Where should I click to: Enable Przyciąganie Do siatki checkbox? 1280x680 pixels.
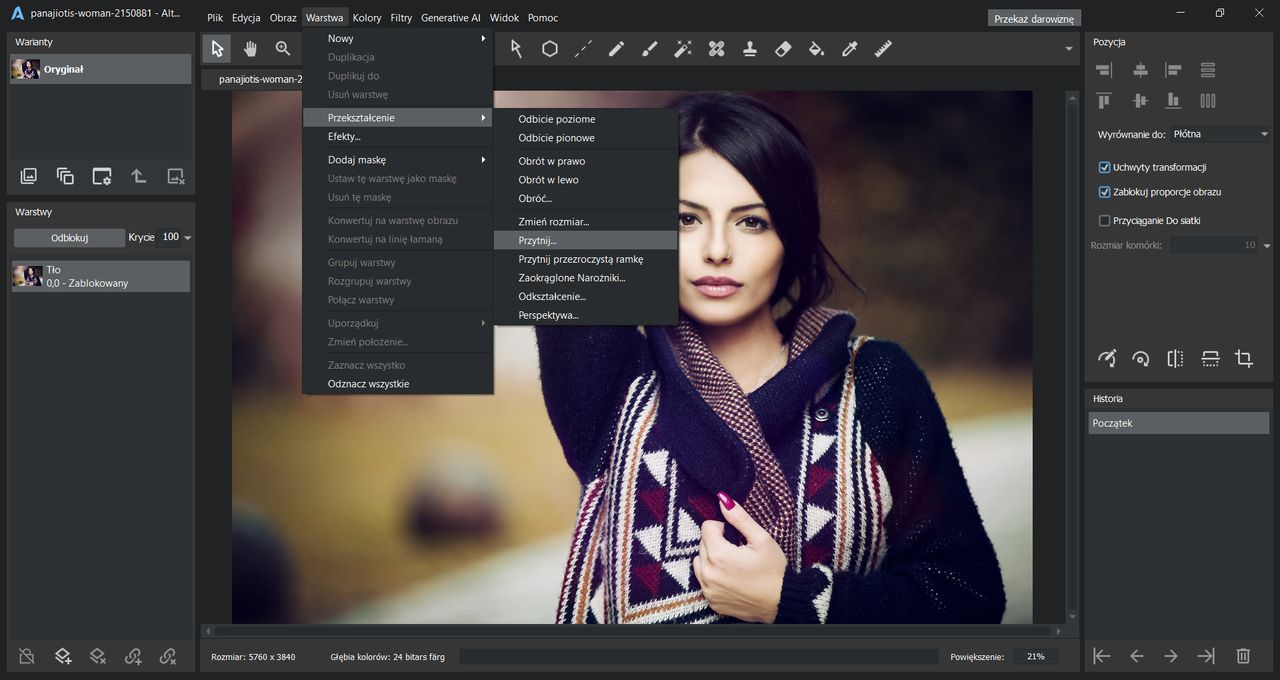click(1105, 221)
